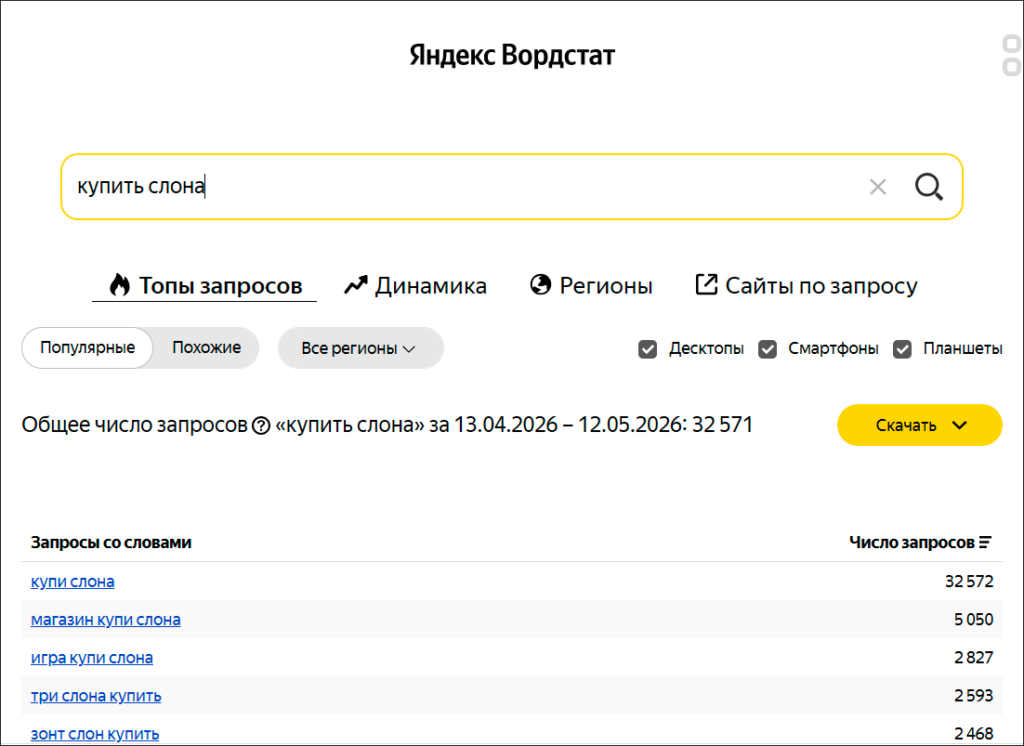
Task: Switch to the Регионы tab
Action: (x=591, y=285)
